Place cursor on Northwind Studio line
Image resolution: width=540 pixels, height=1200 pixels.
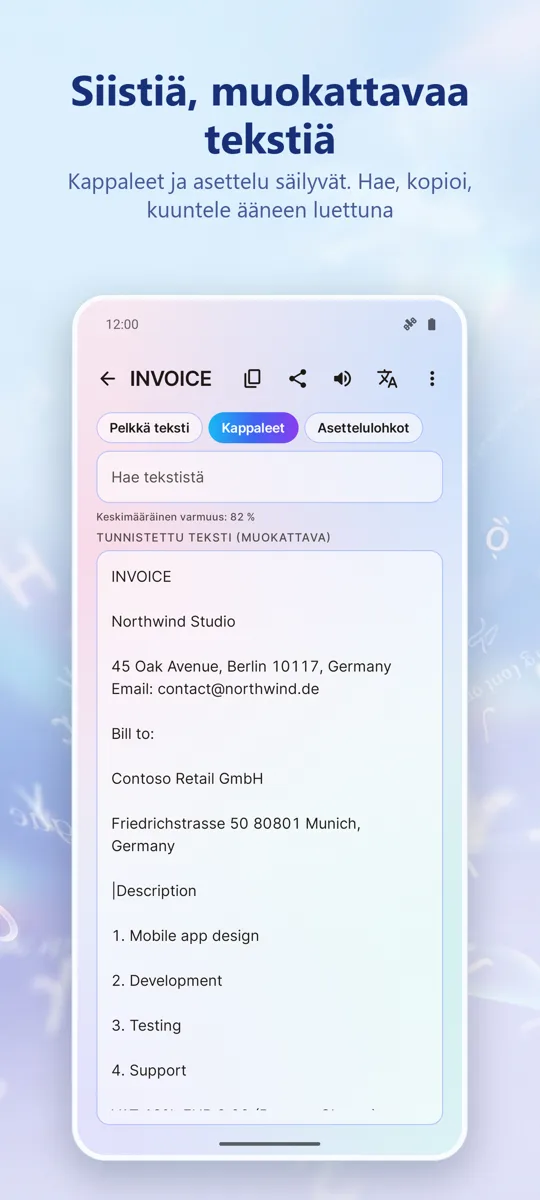pos(173,621)
